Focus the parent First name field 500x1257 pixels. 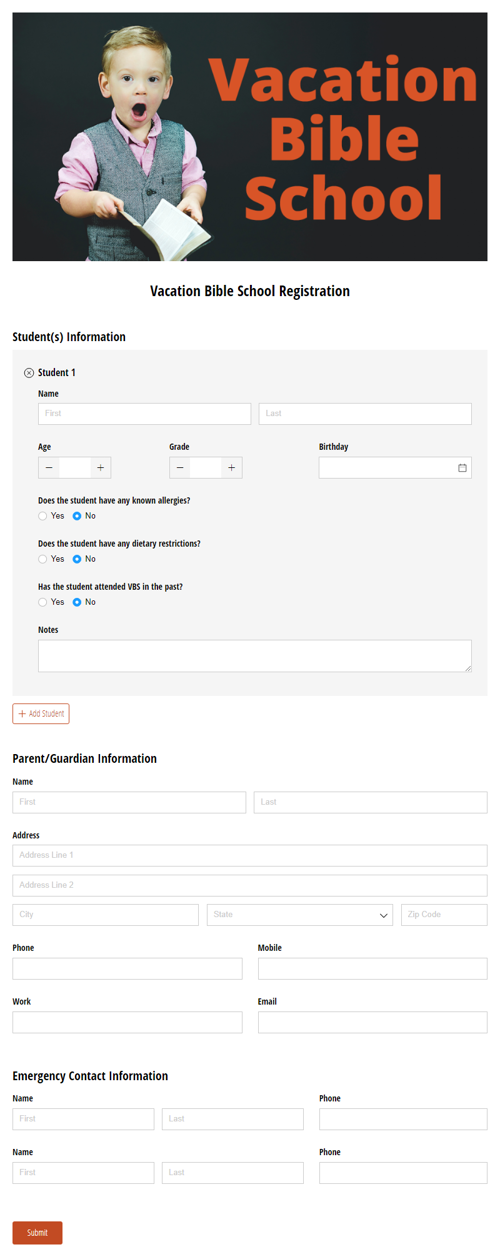click(x=129, y=802)
